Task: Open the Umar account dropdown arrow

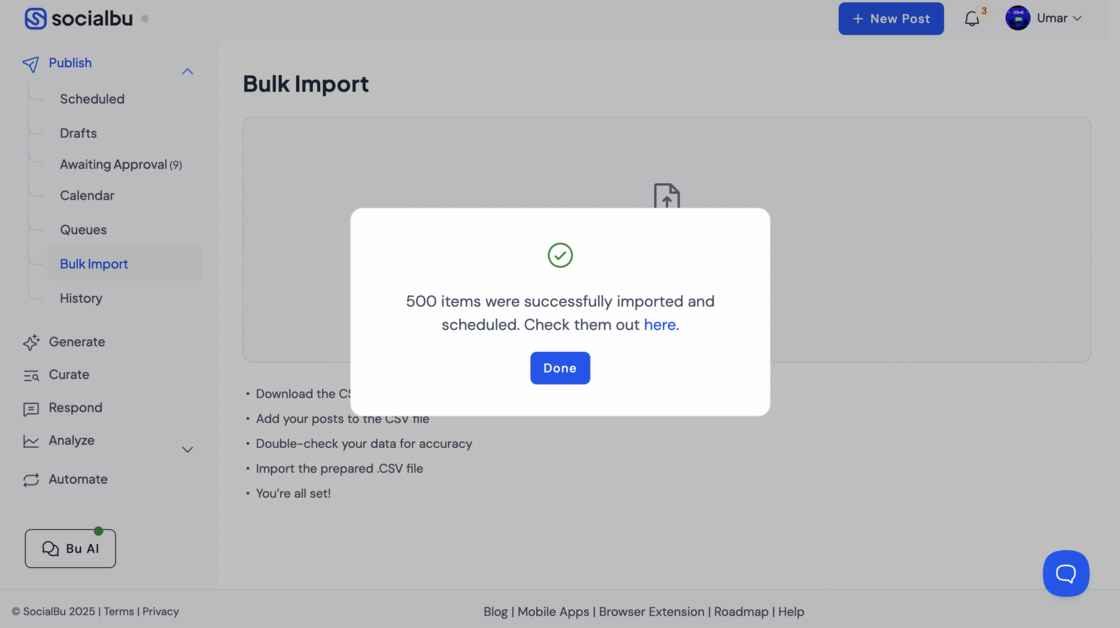Action: pyautogui.click(x=1077, y=19)
